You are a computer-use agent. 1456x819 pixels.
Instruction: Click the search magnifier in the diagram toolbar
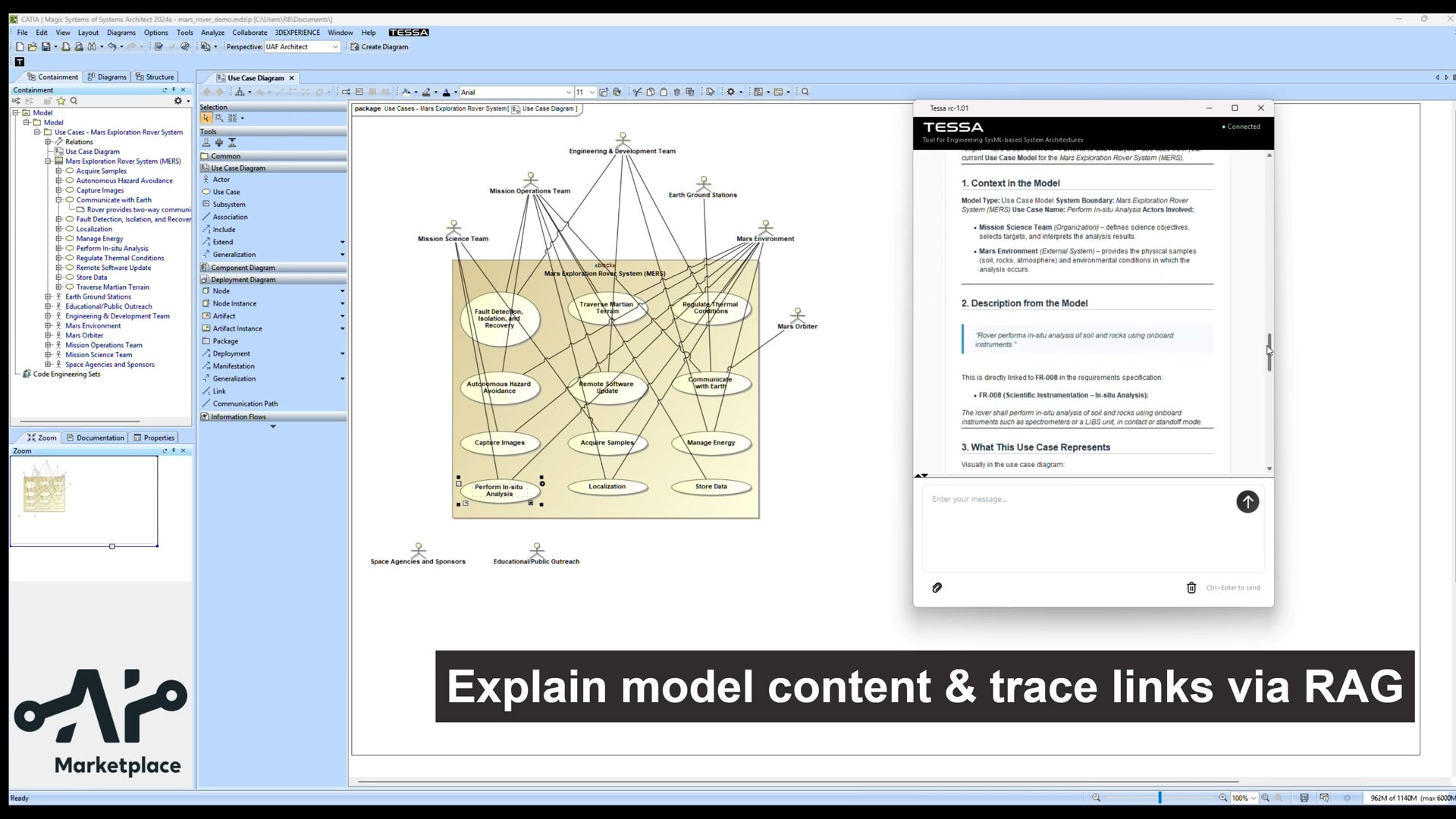[805, 93]
